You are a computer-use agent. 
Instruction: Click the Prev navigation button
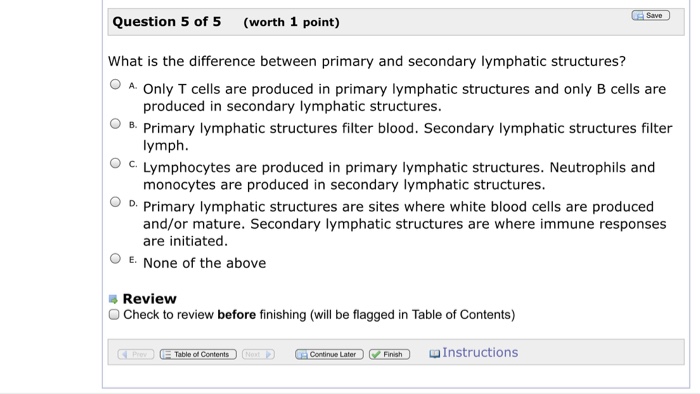pyautogui.click(x=136, y=354)
